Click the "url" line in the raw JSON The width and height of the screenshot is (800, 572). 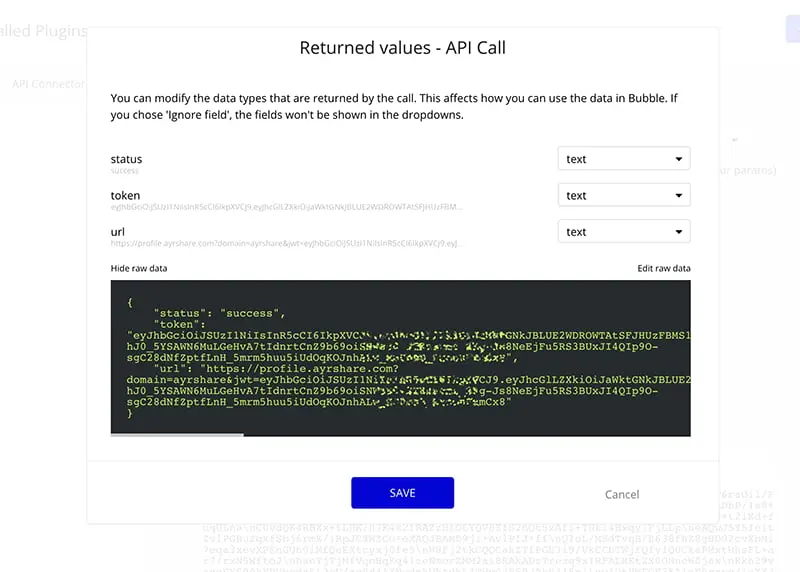(x=260, y=368)
